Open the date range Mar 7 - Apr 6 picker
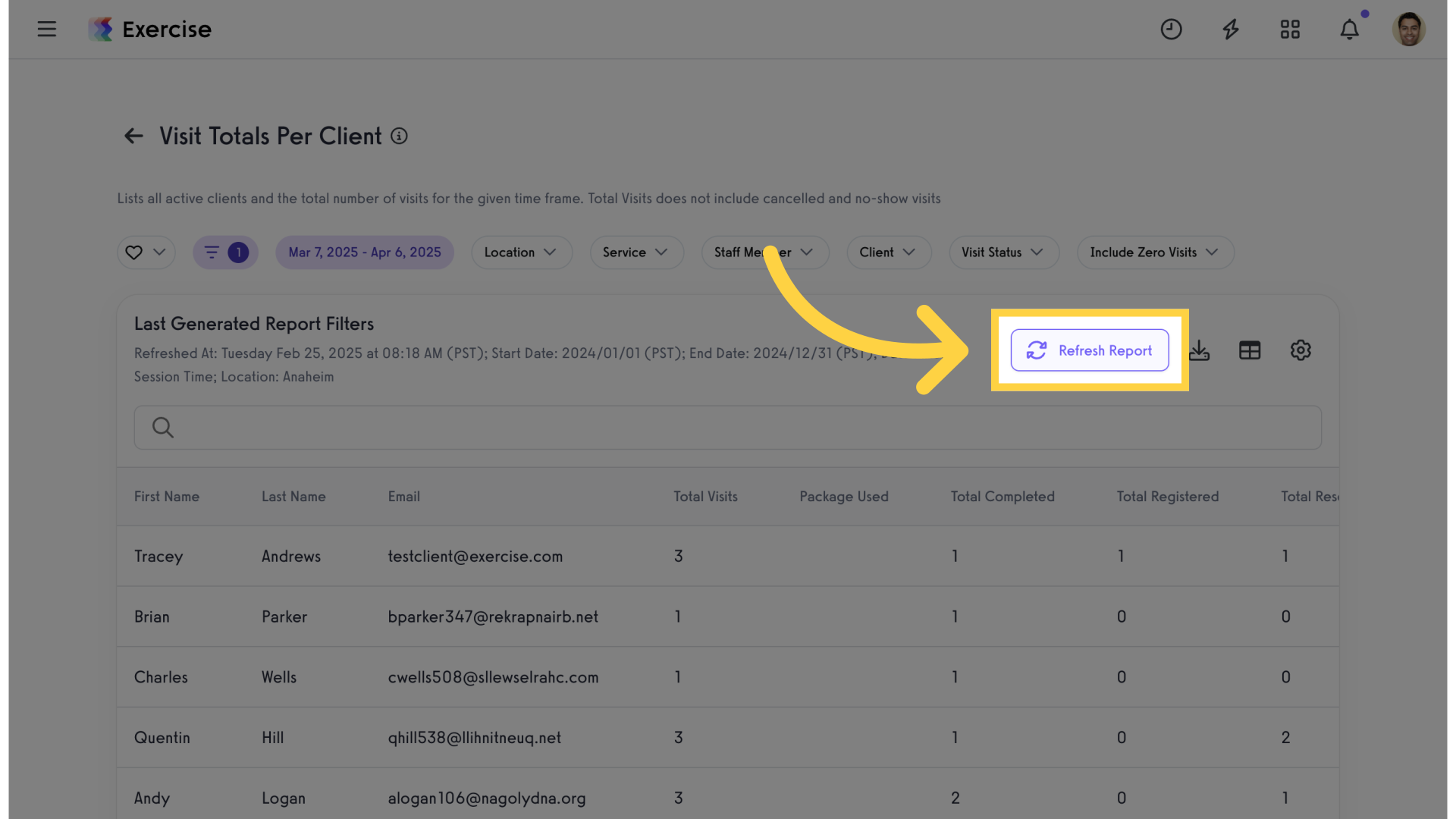 [365, 252]
